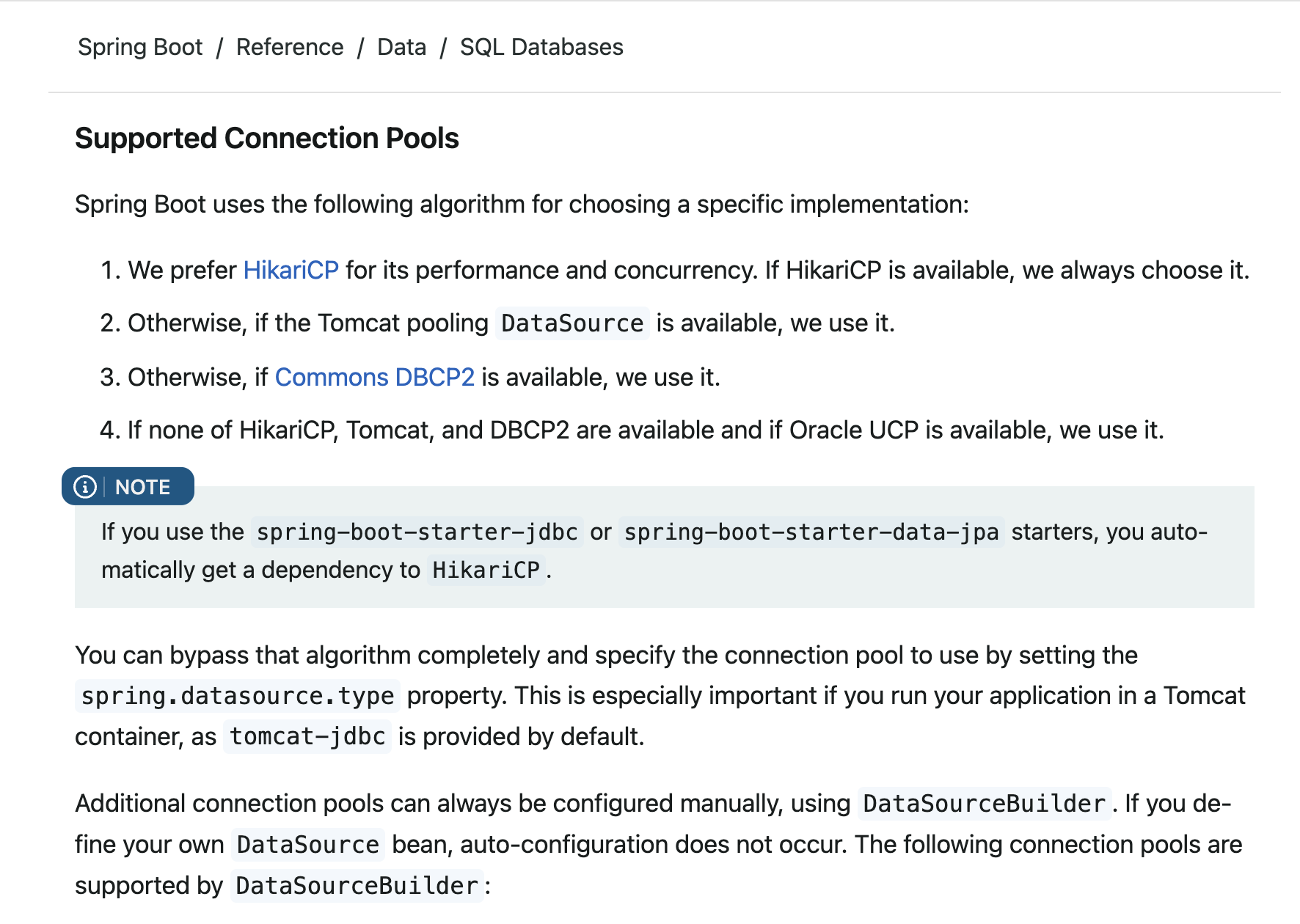Viewport: 1300px width, 924px height.
Task: Follow the HikariCP hyperlink in list
Action: click(291, 270)
